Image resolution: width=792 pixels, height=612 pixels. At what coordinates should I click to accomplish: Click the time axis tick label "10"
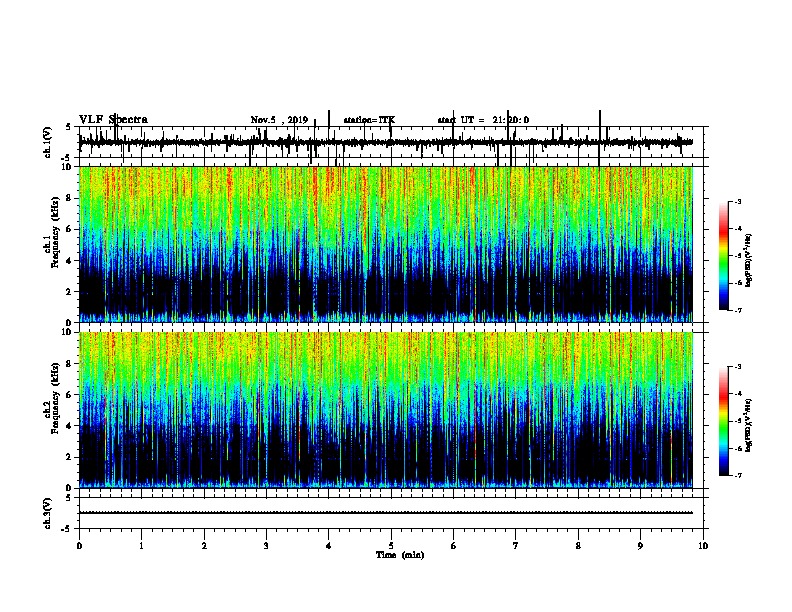[703, 546]
